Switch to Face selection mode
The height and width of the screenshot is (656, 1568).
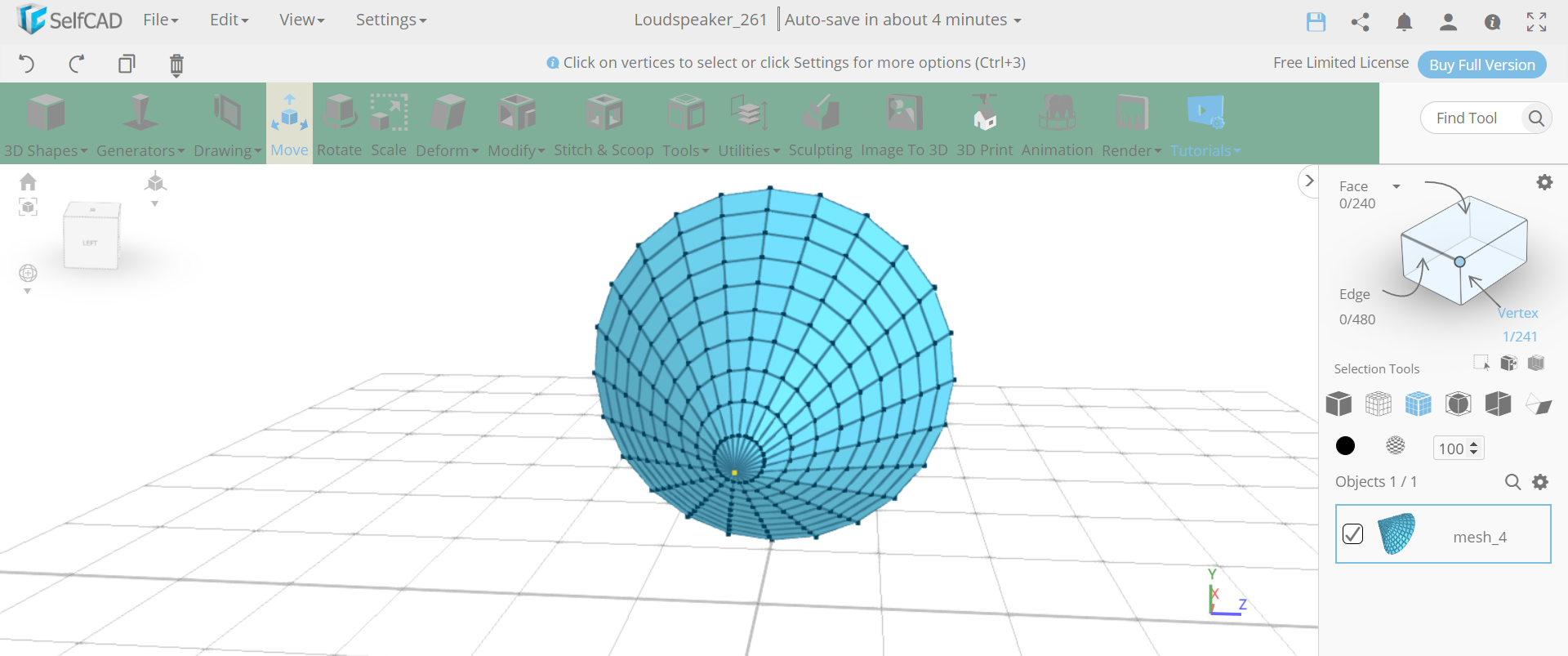[x=1353, y=186]
